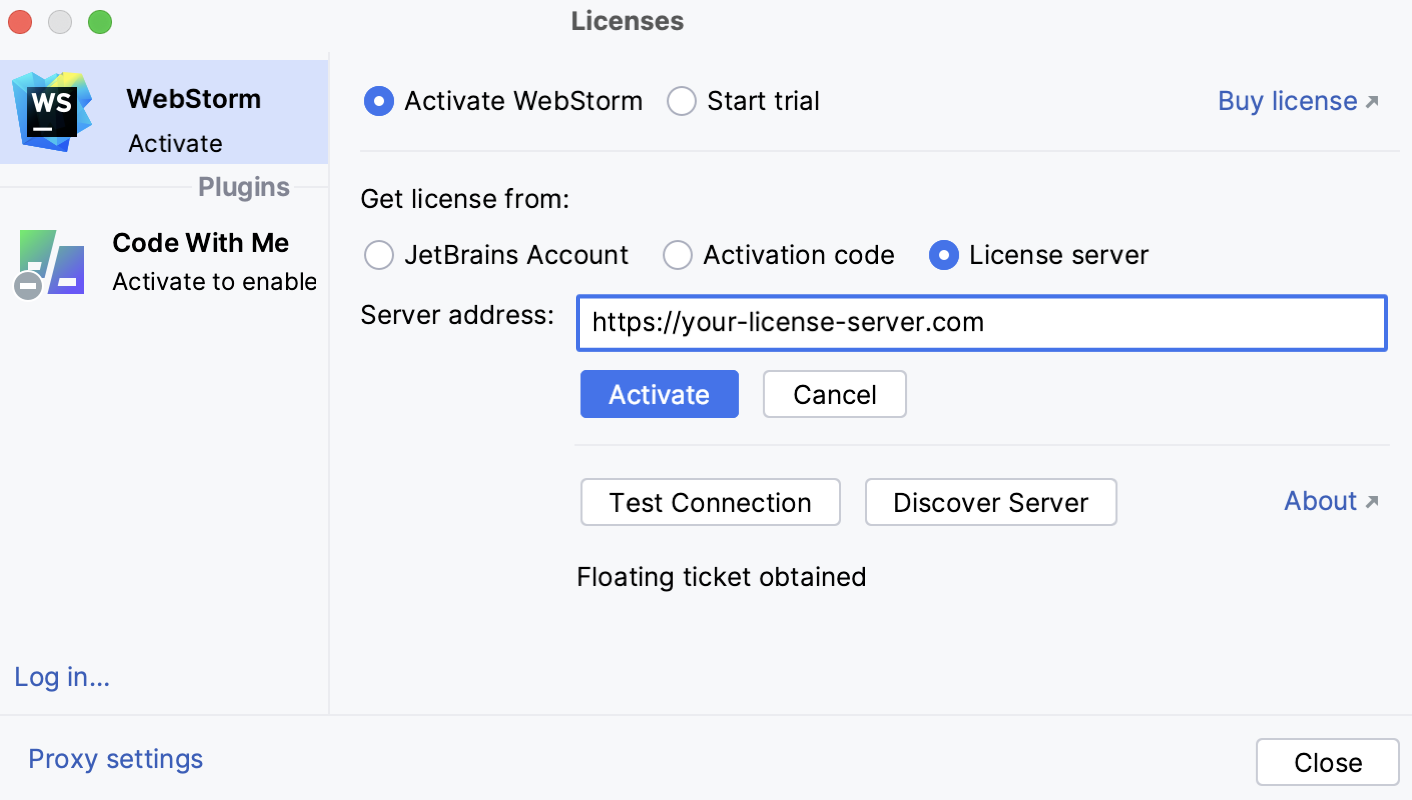Click the gray minimize window button
Viewport: 1412px width, 800px height.
(60, 21)
